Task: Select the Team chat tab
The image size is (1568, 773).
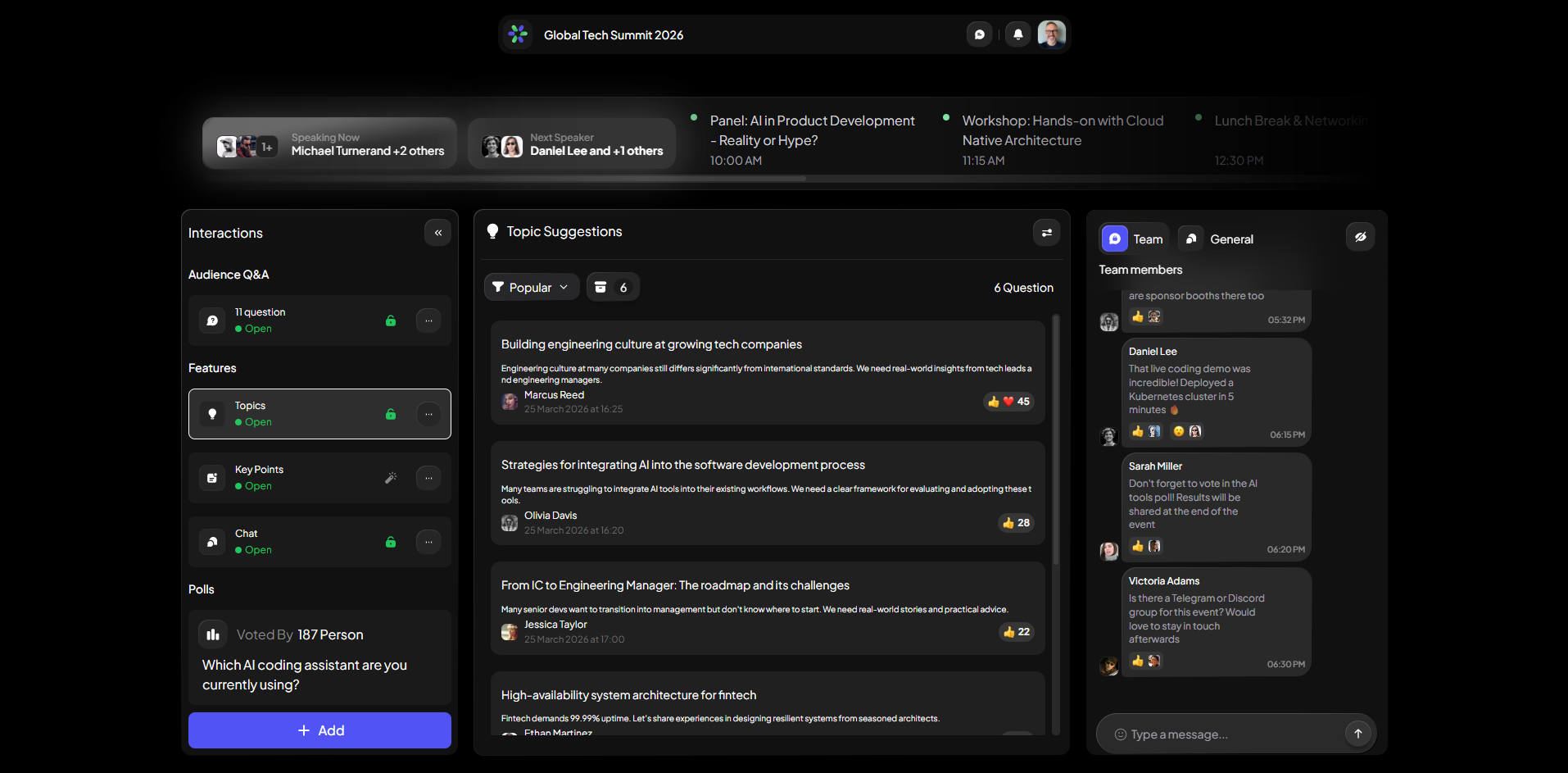Action: coord(1134,239)
